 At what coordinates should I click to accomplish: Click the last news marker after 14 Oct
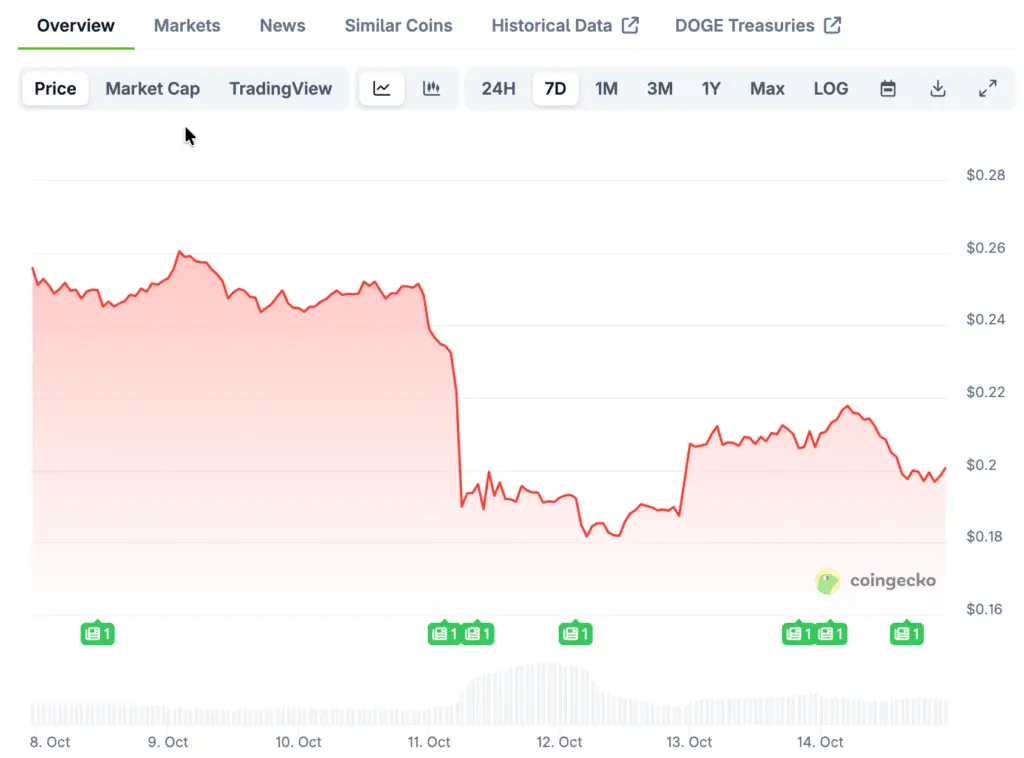coord(907,633)
